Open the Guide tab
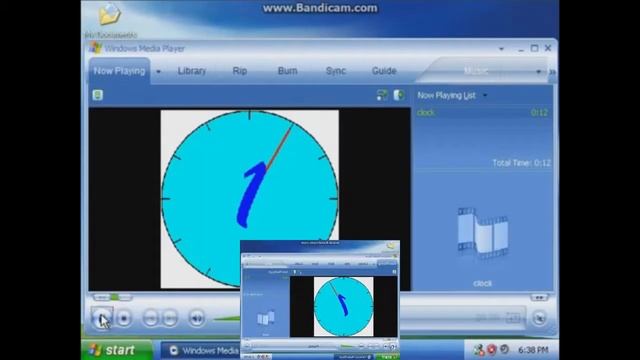Viewport: 640px width, 360px height. tap(384, 71)
